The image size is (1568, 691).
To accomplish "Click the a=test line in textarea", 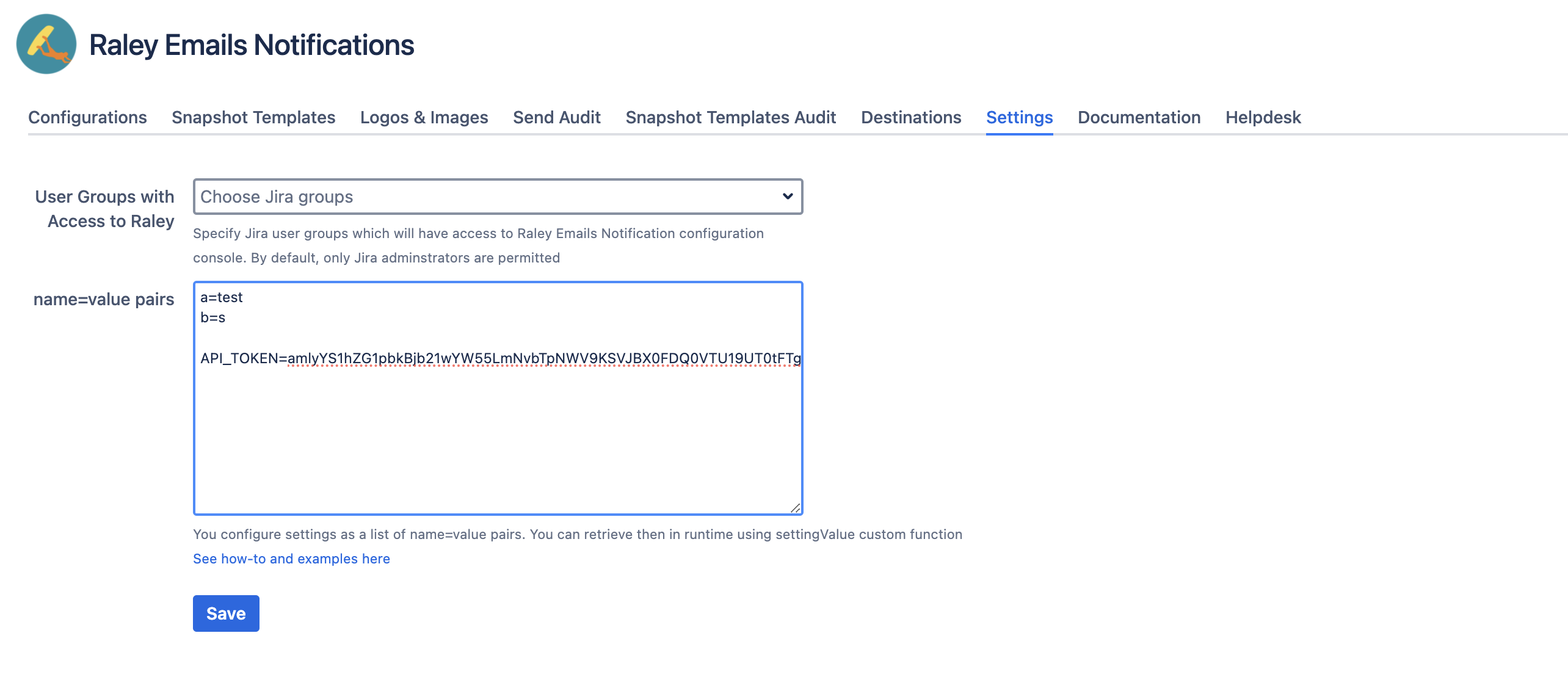I will 222,297.
